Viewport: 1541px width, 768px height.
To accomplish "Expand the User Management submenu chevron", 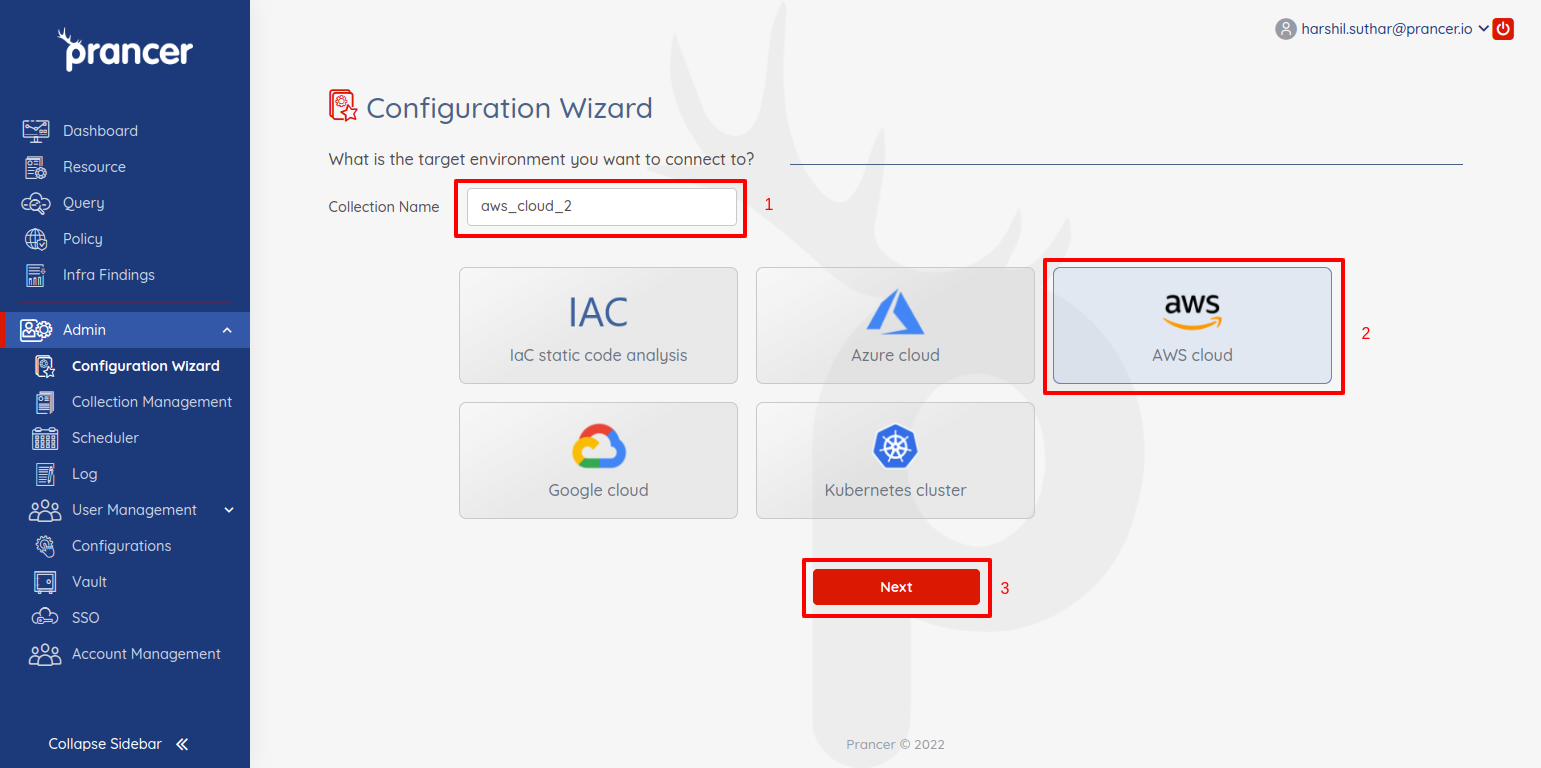I will tap(229, 510).
